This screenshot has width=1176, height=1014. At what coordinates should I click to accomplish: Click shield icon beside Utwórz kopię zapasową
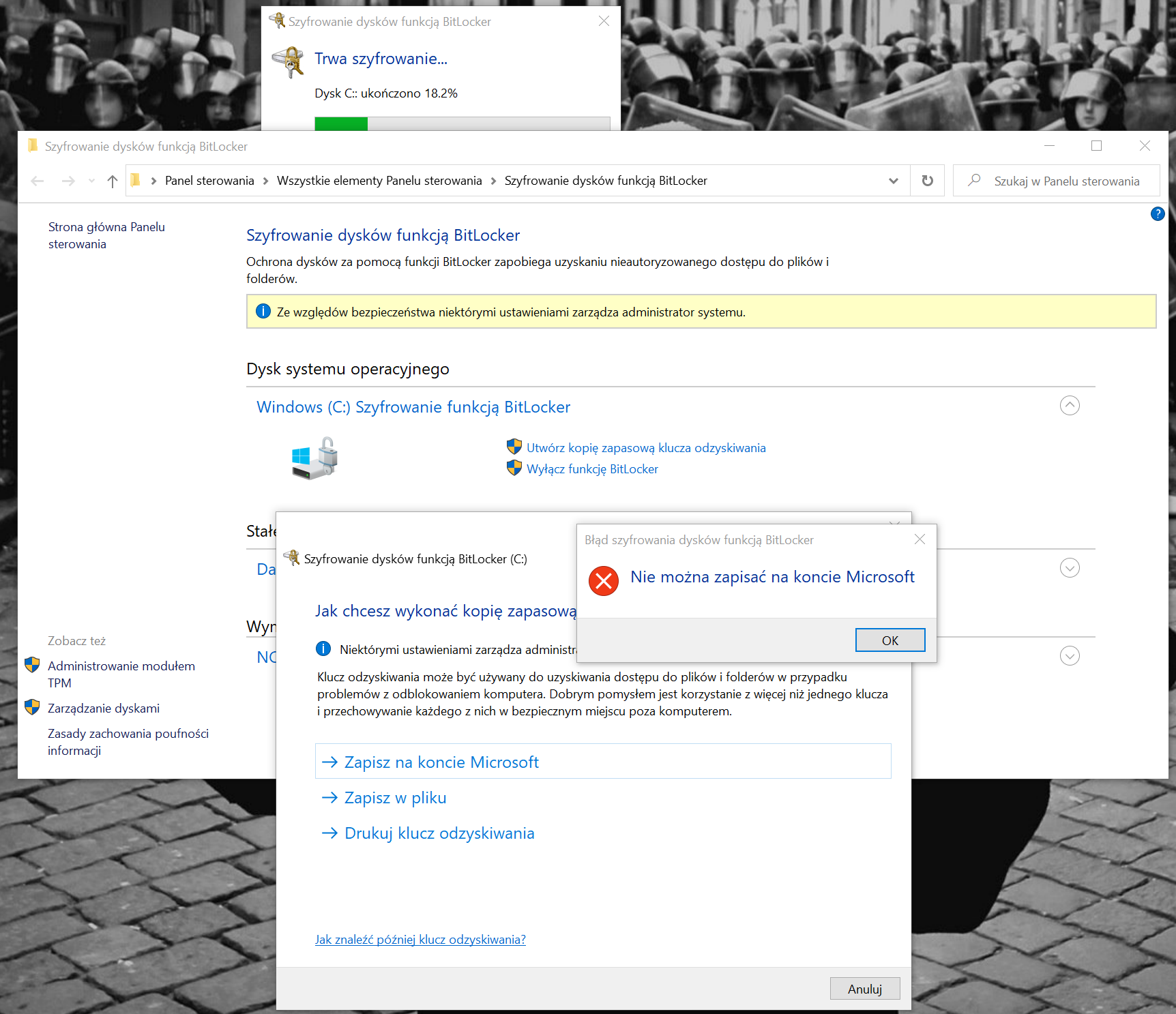click(514, 447)
